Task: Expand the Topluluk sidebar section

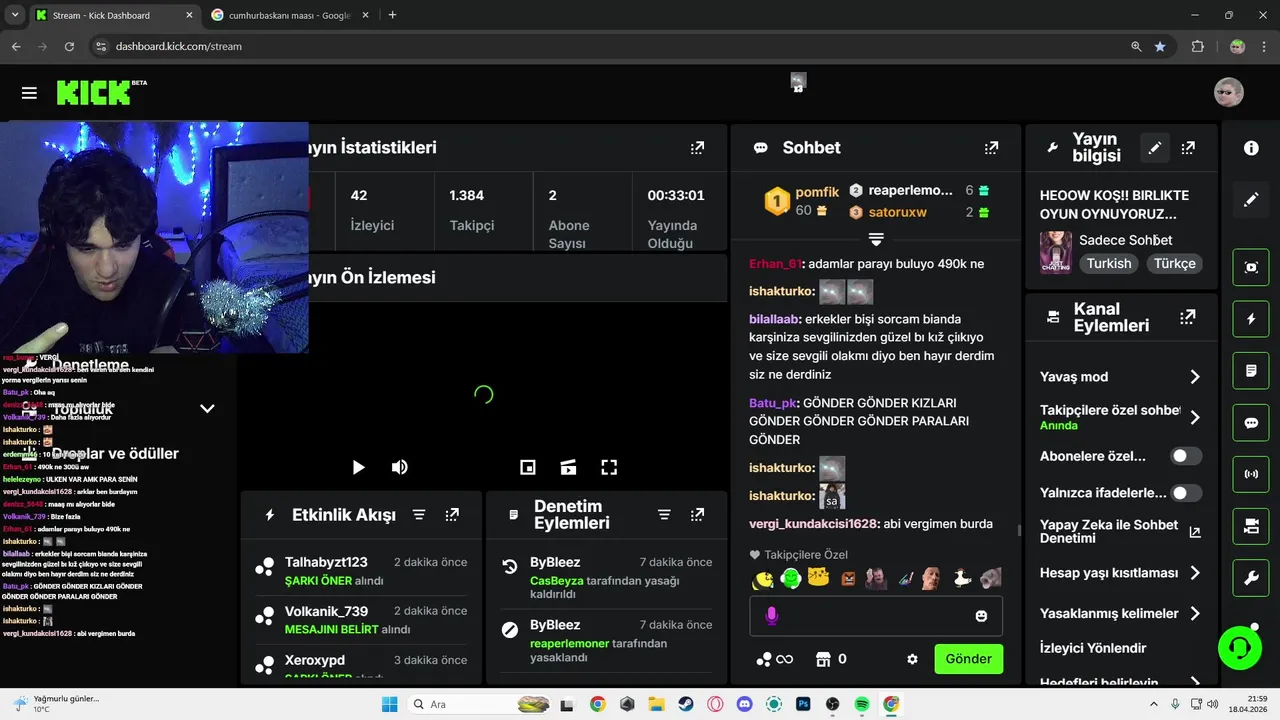Action: tap(207, 408)
